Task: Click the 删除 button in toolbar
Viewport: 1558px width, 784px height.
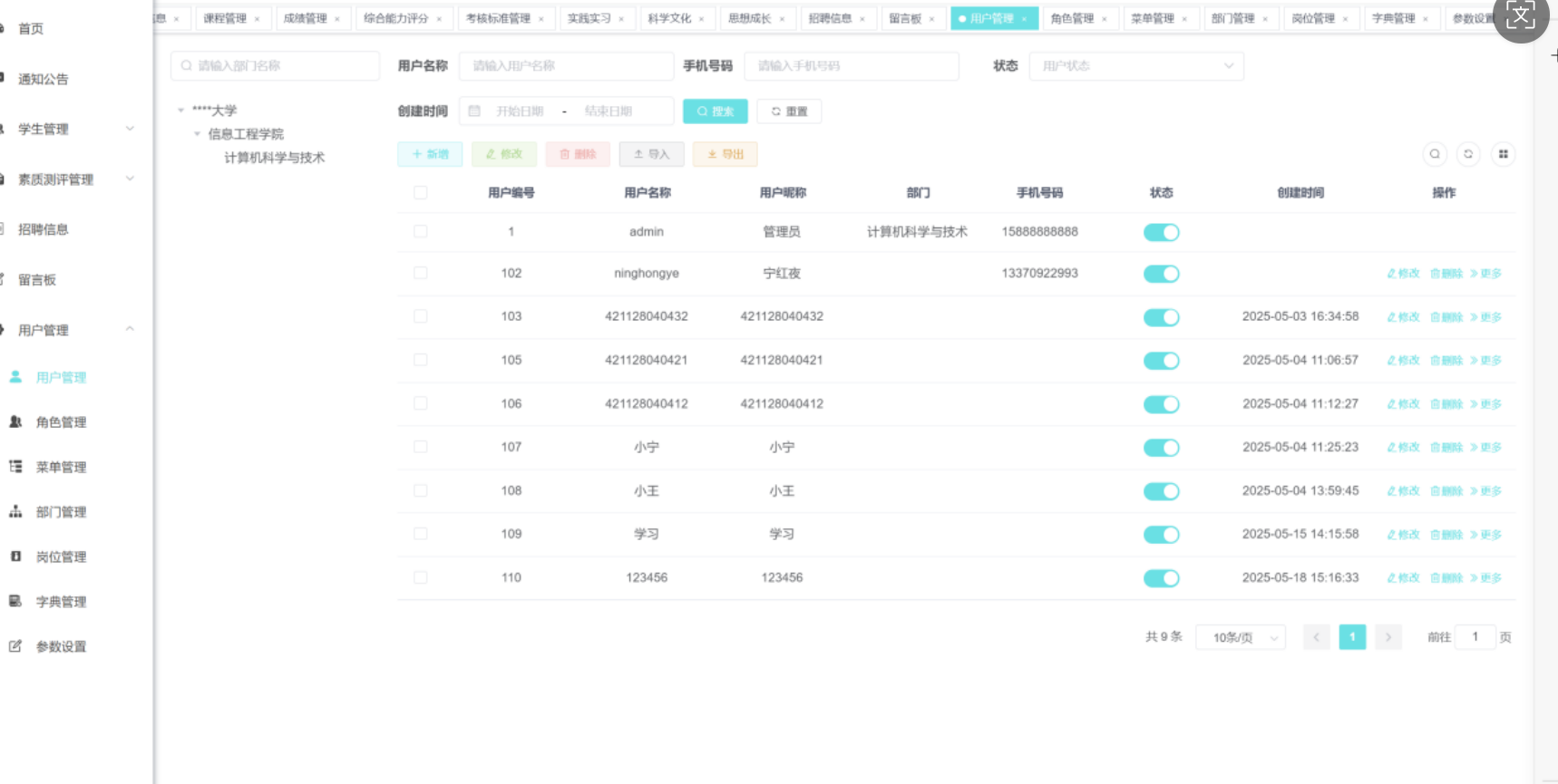Action: pos(578,154)
